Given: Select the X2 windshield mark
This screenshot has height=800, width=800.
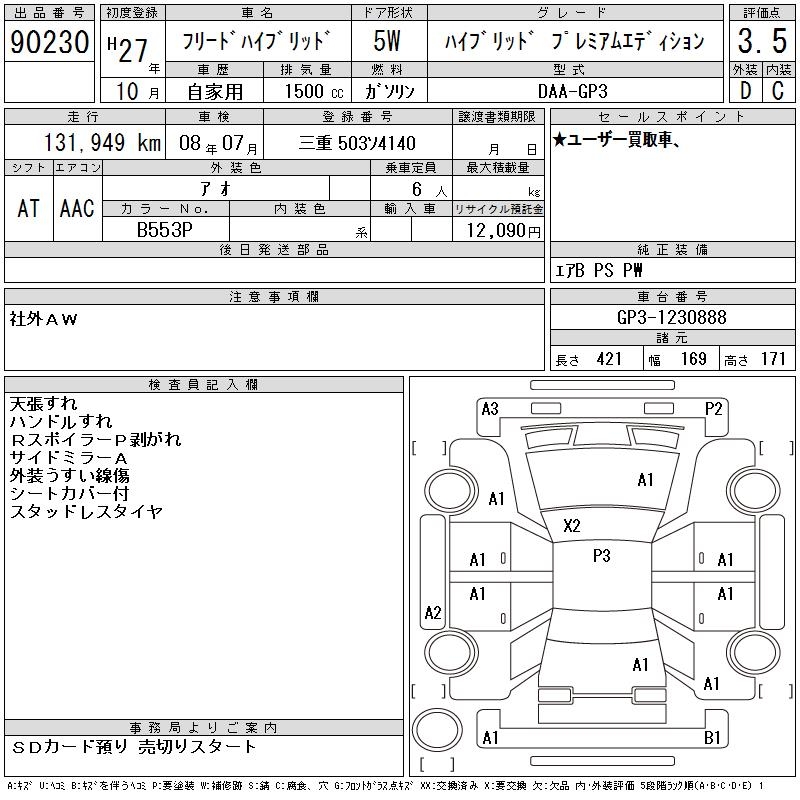Looking at the screenshot, I should [572, 526].
